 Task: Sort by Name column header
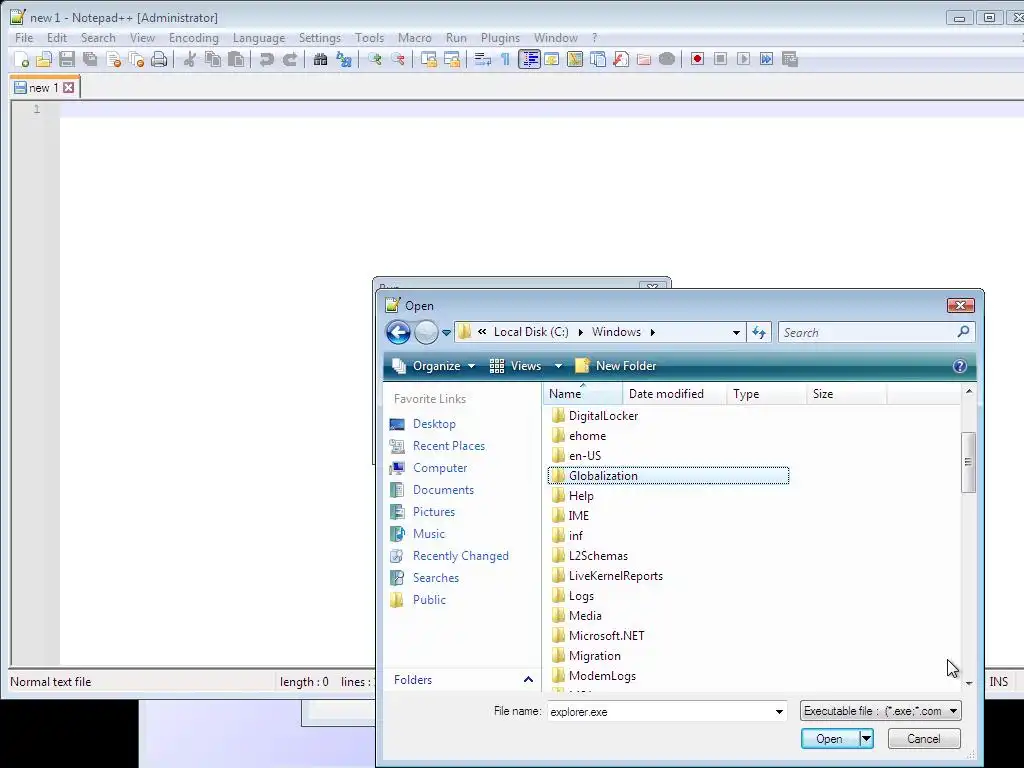[x=583, y=394]
